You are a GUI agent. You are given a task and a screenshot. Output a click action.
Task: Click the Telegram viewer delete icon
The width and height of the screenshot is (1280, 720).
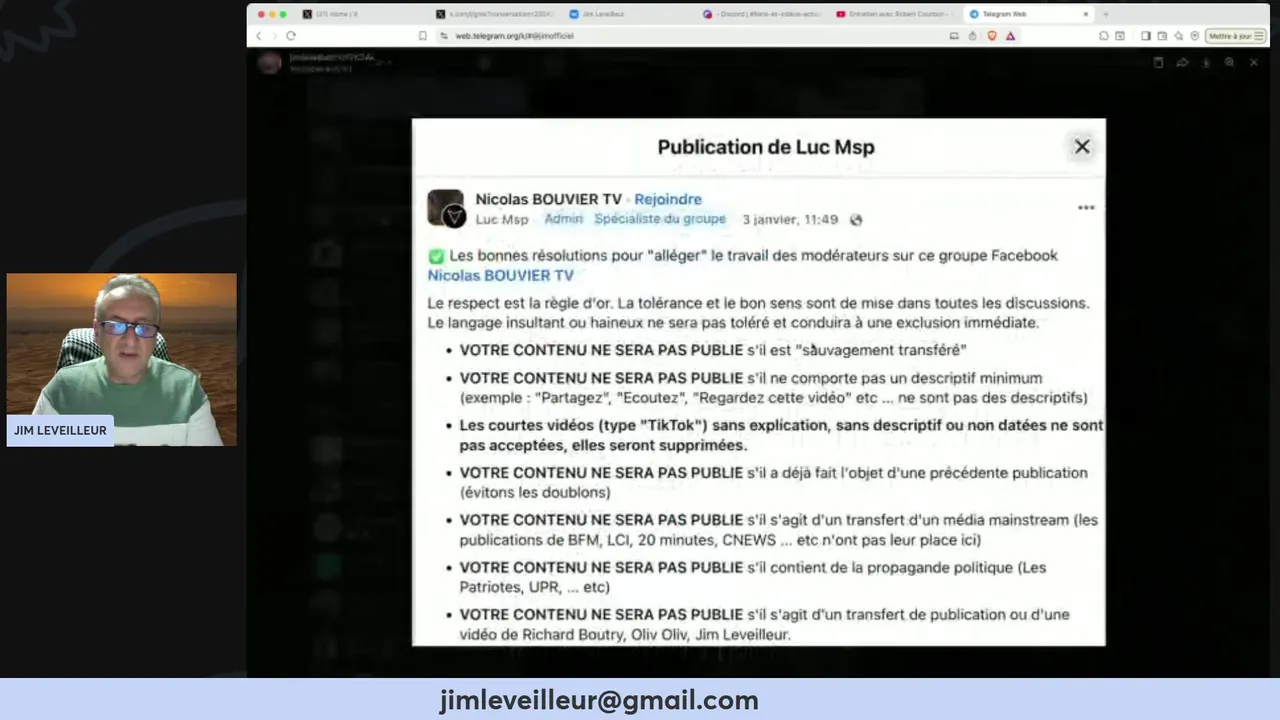pos(1158,62)
